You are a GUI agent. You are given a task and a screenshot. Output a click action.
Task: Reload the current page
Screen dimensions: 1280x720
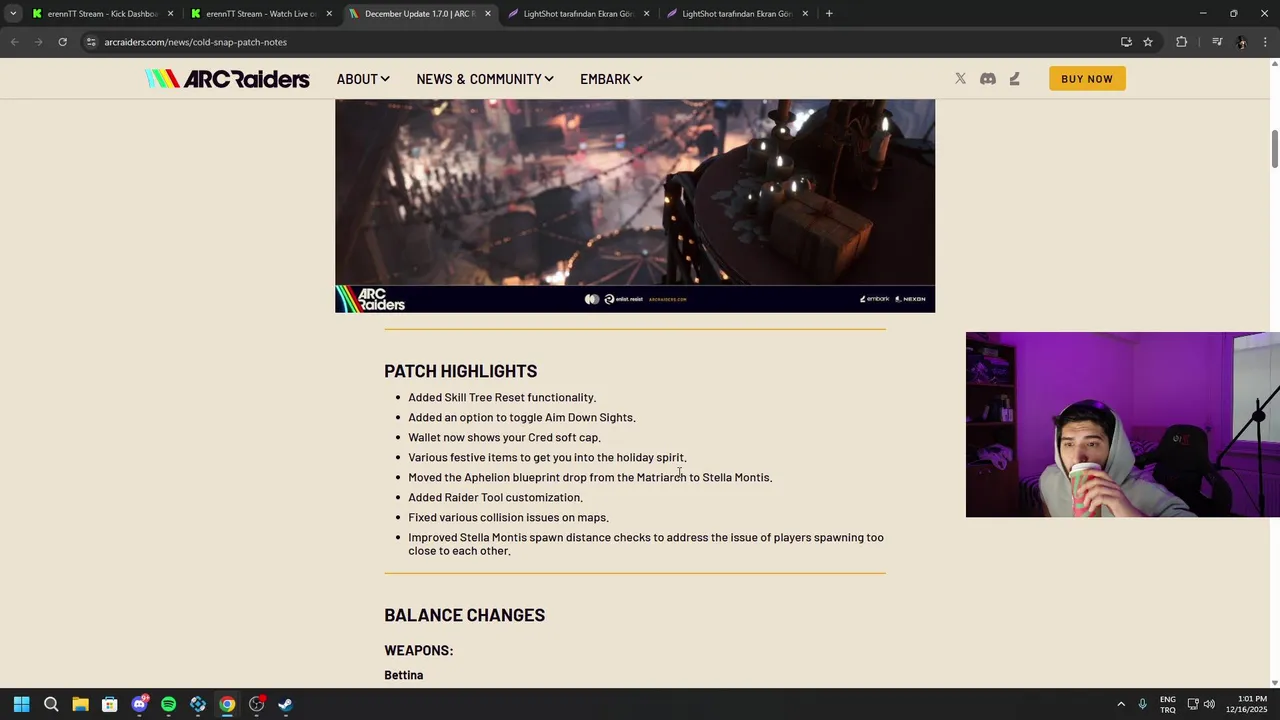coord(62,42)
